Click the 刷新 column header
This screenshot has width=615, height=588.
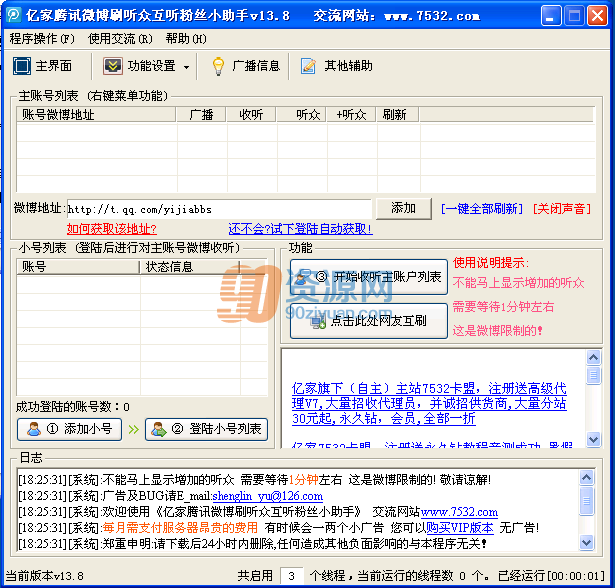pyautogui.click(x=398, y=115)
